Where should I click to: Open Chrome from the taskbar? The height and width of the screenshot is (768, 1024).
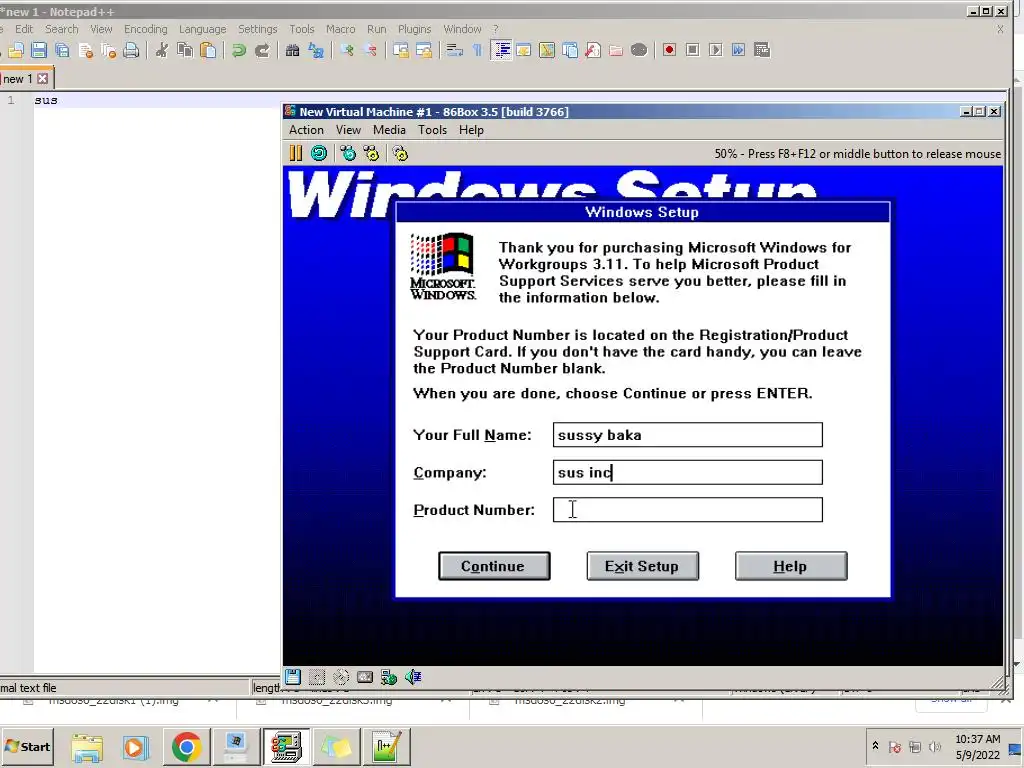[x=186, y=746]
